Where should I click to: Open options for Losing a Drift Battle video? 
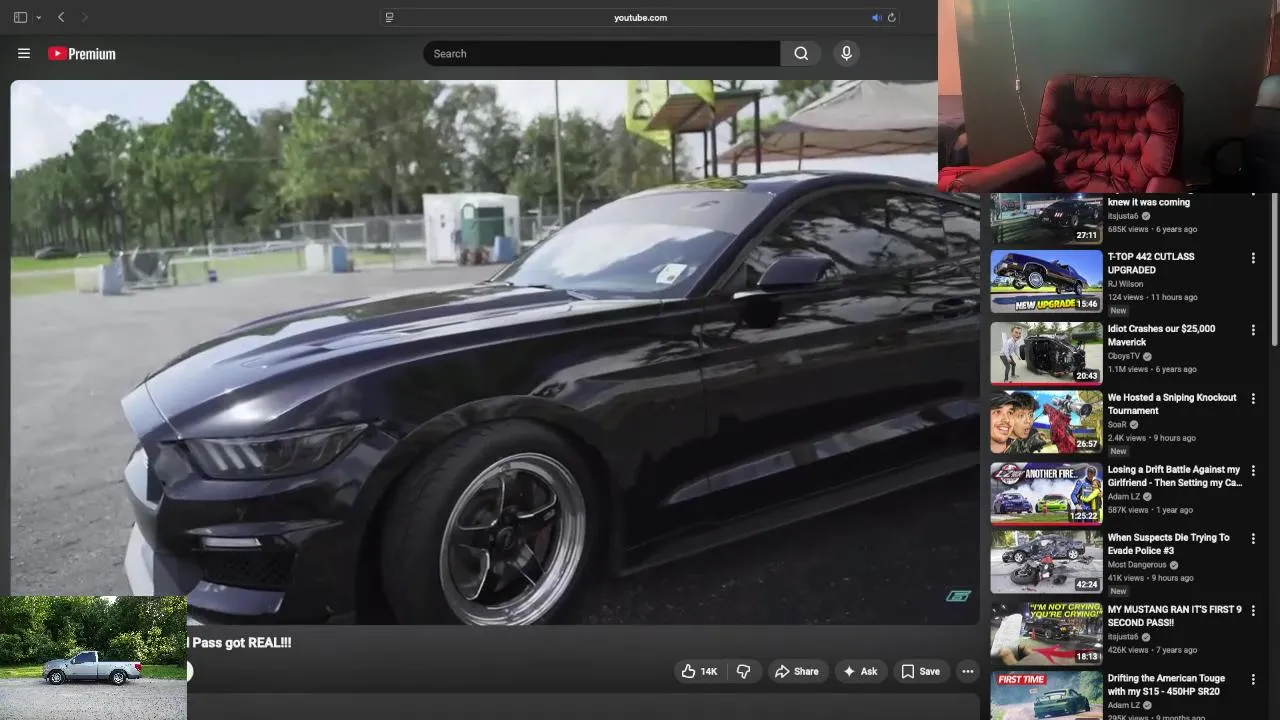point(1253,471)
